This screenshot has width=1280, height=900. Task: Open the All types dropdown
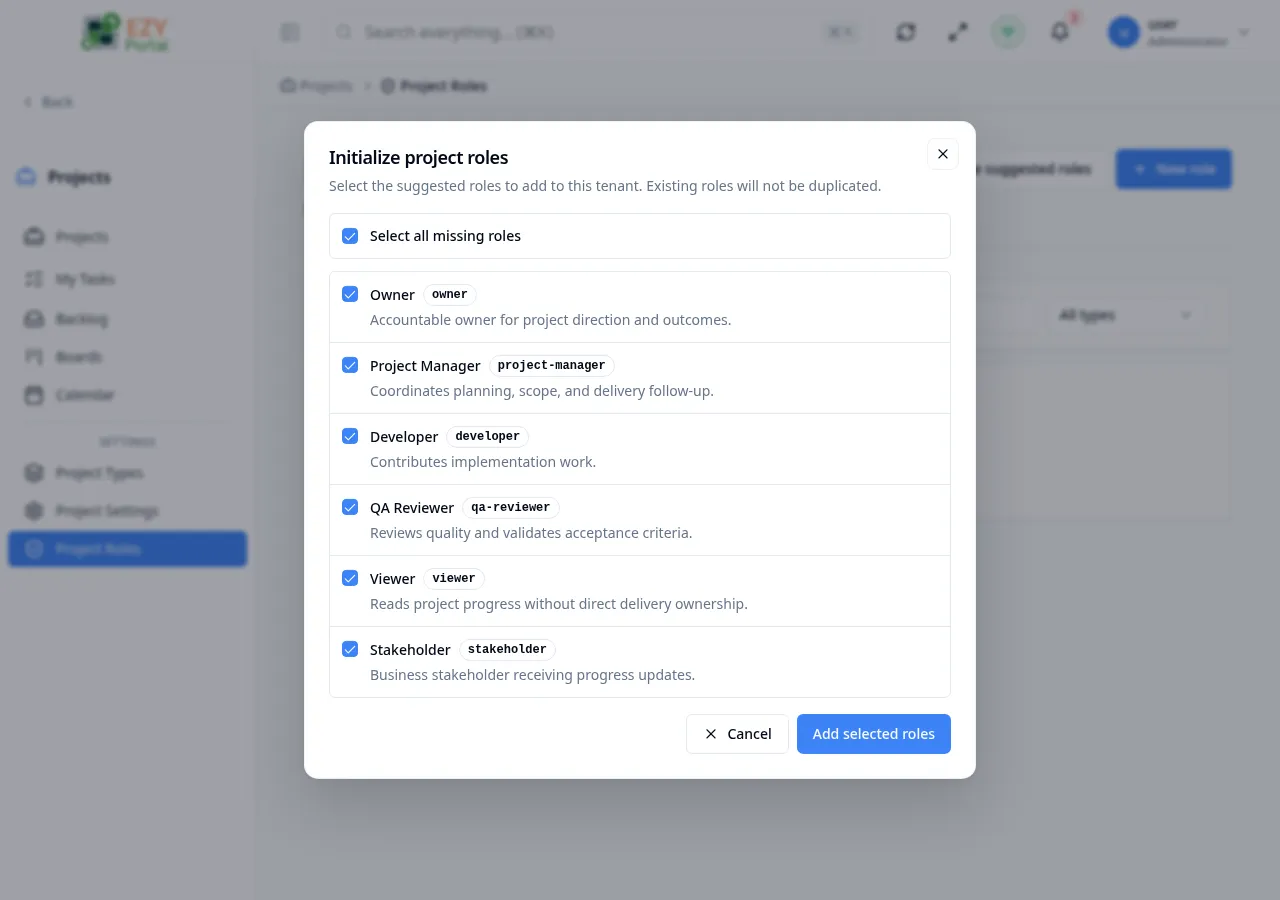(x=1125, y=315)
